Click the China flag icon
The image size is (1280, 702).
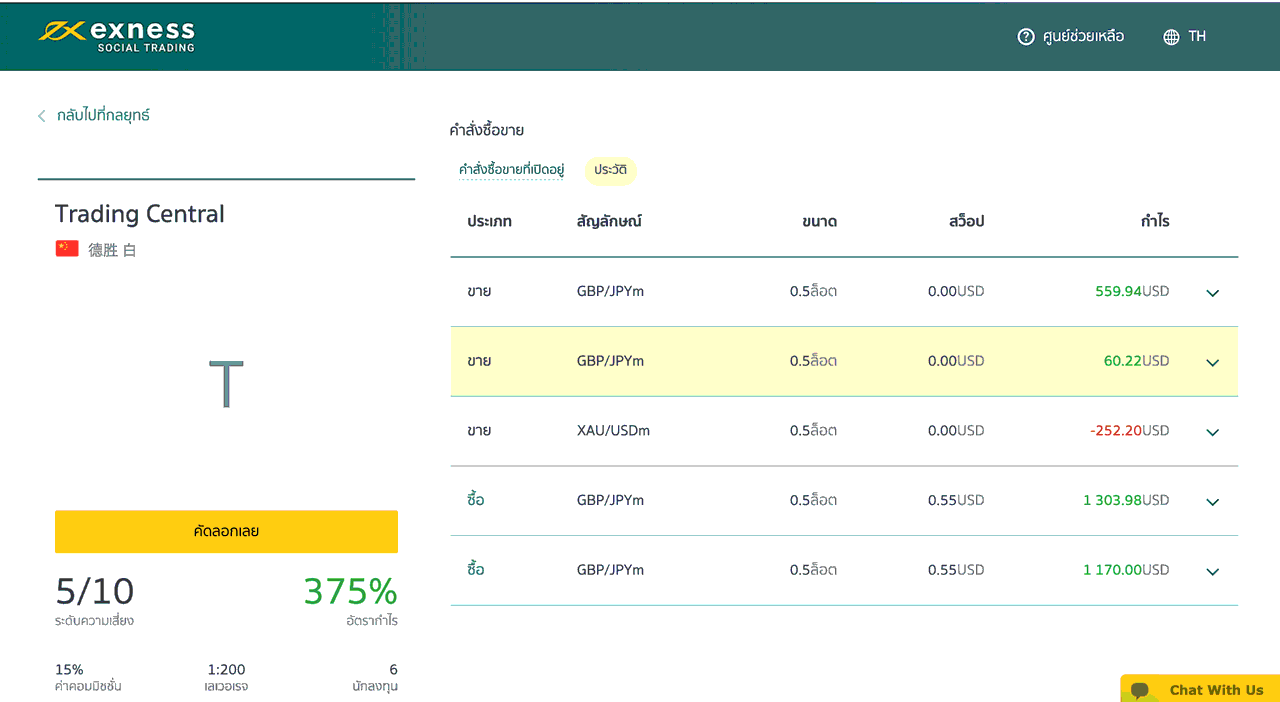(x=67, y=249)
